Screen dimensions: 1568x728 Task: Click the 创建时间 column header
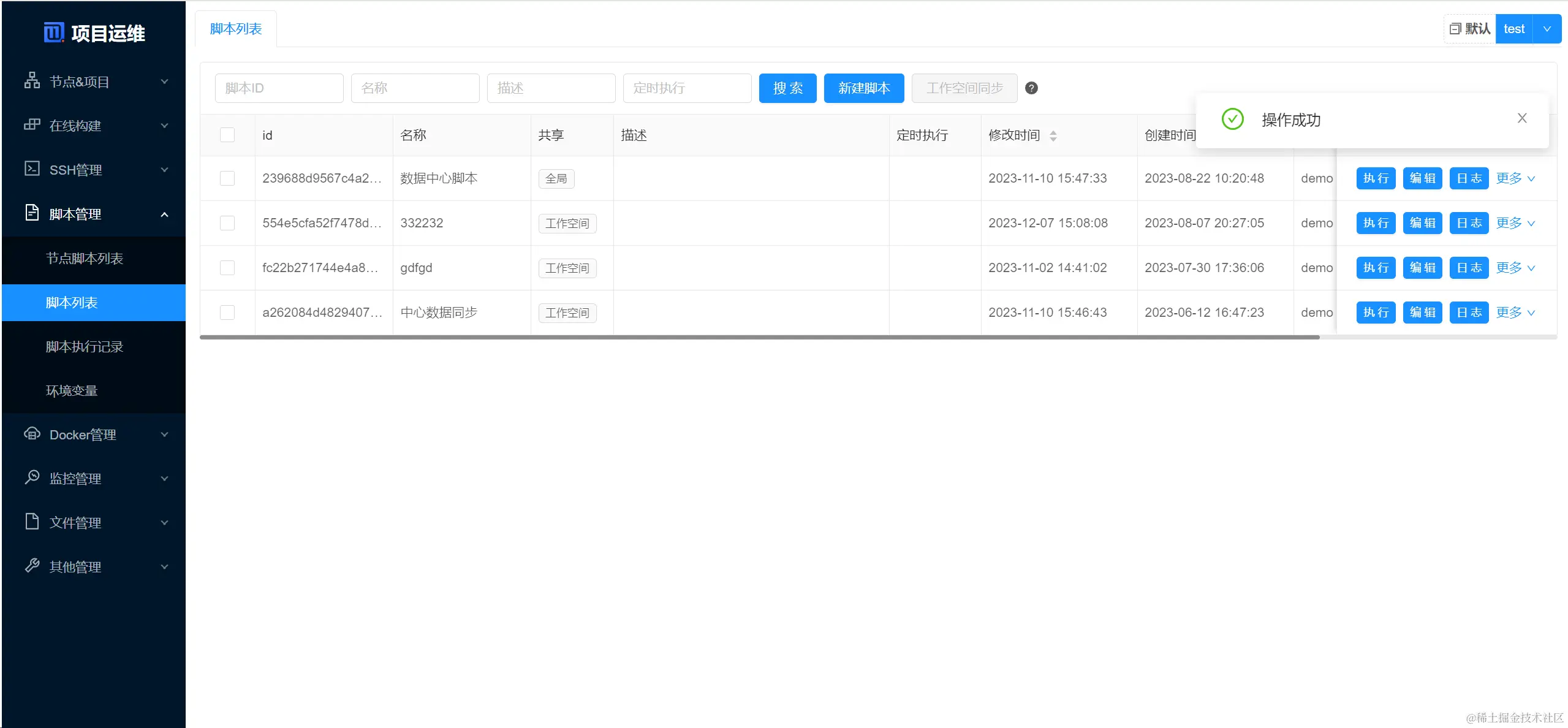point(1170,135)
